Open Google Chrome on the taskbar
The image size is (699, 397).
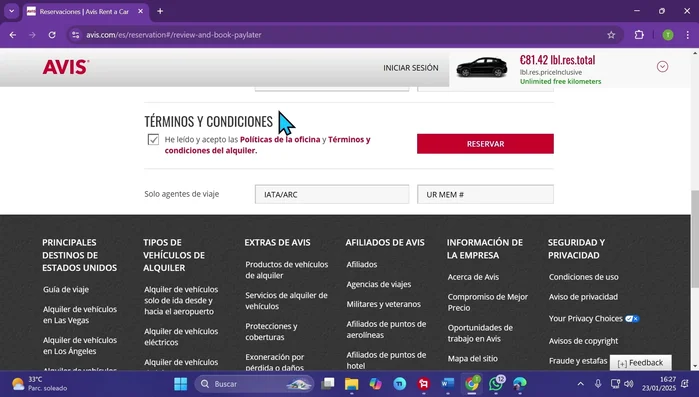[x=472, y=384]
